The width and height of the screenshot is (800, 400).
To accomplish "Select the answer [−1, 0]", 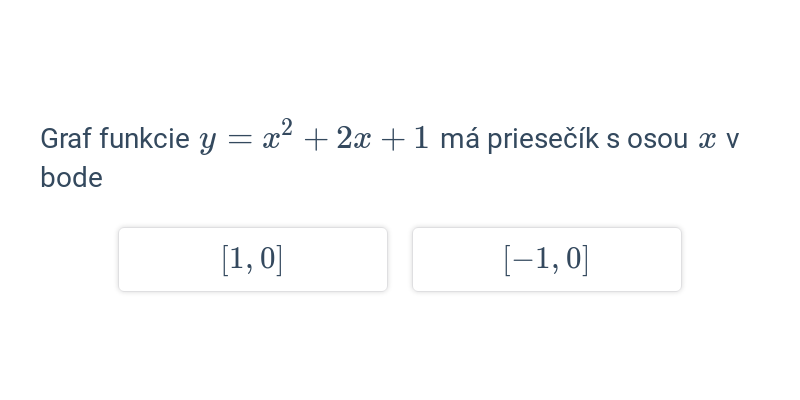I will (x=546, y=260).
